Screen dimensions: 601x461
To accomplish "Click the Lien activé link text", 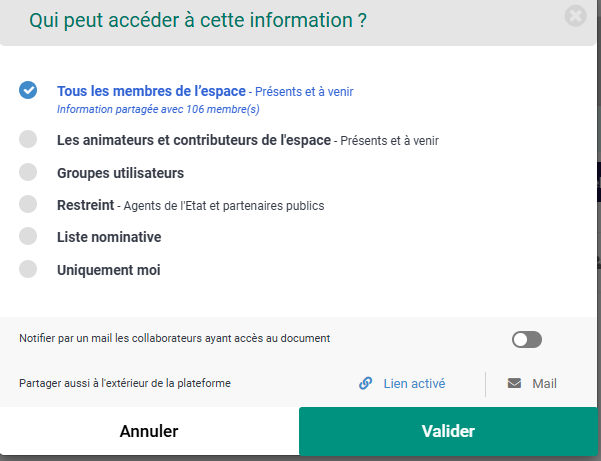I will click(x=414, y=383).
